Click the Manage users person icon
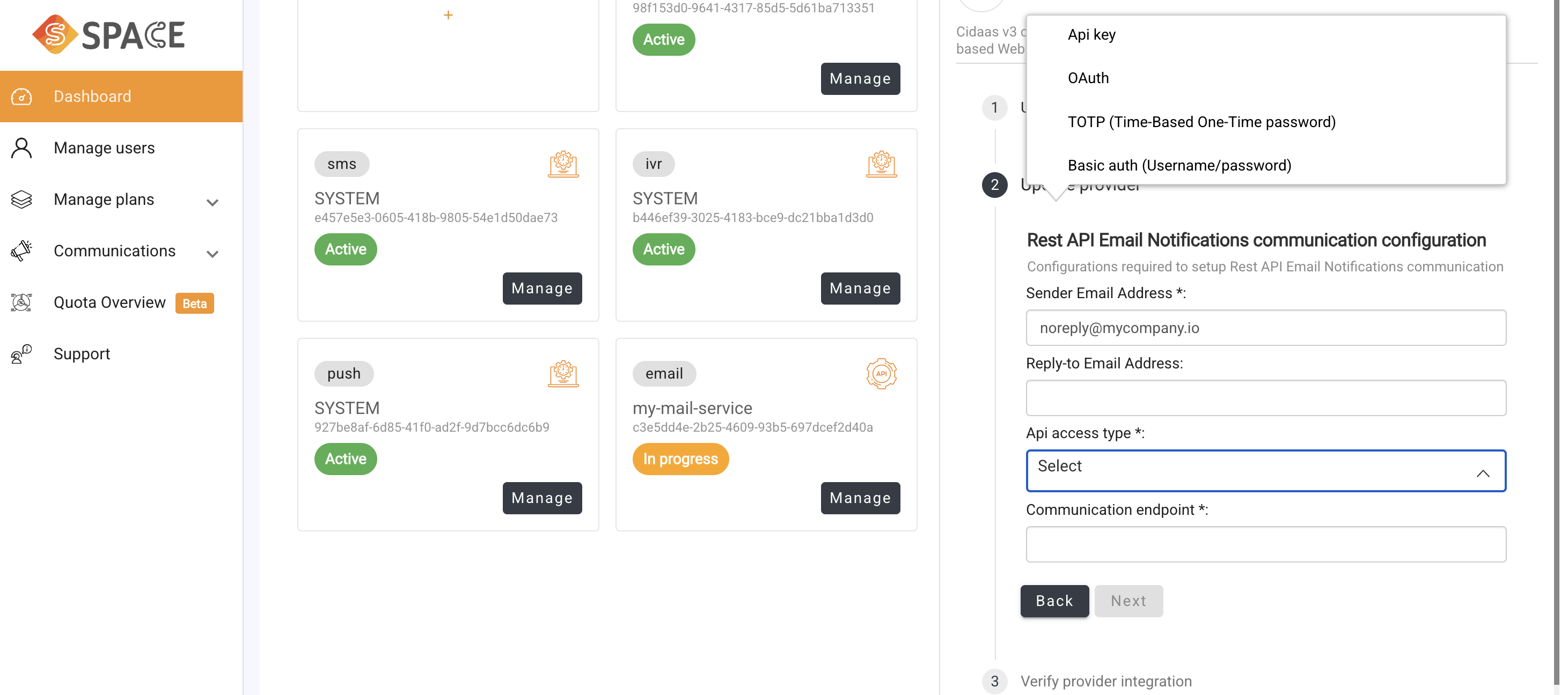 (22, 147)
